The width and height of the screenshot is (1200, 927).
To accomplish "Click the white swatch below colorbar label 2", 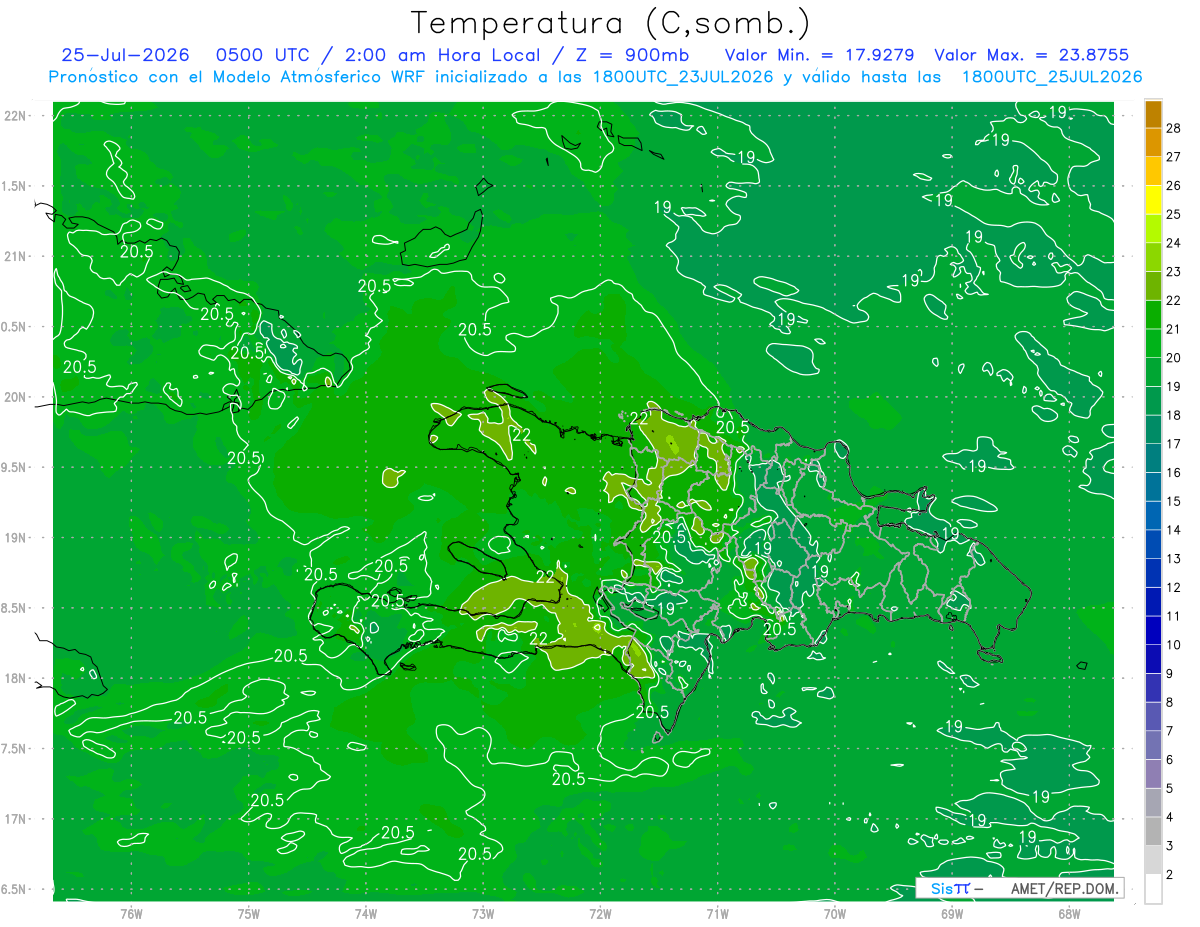I will coord(1153,889).
